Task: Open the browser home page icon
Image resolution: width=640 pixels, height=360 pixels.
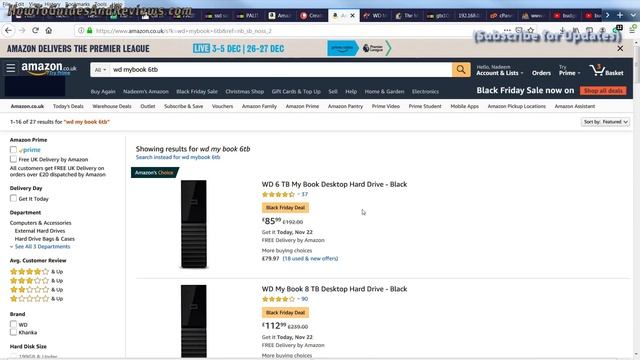Action: (x=49, y=31)
